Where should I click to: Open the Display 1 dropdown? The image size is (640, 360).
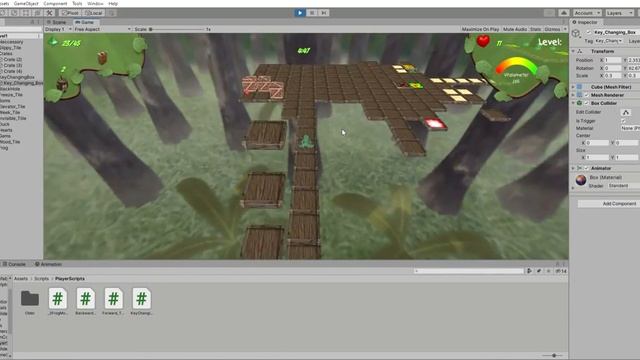(x=58, y=29)
